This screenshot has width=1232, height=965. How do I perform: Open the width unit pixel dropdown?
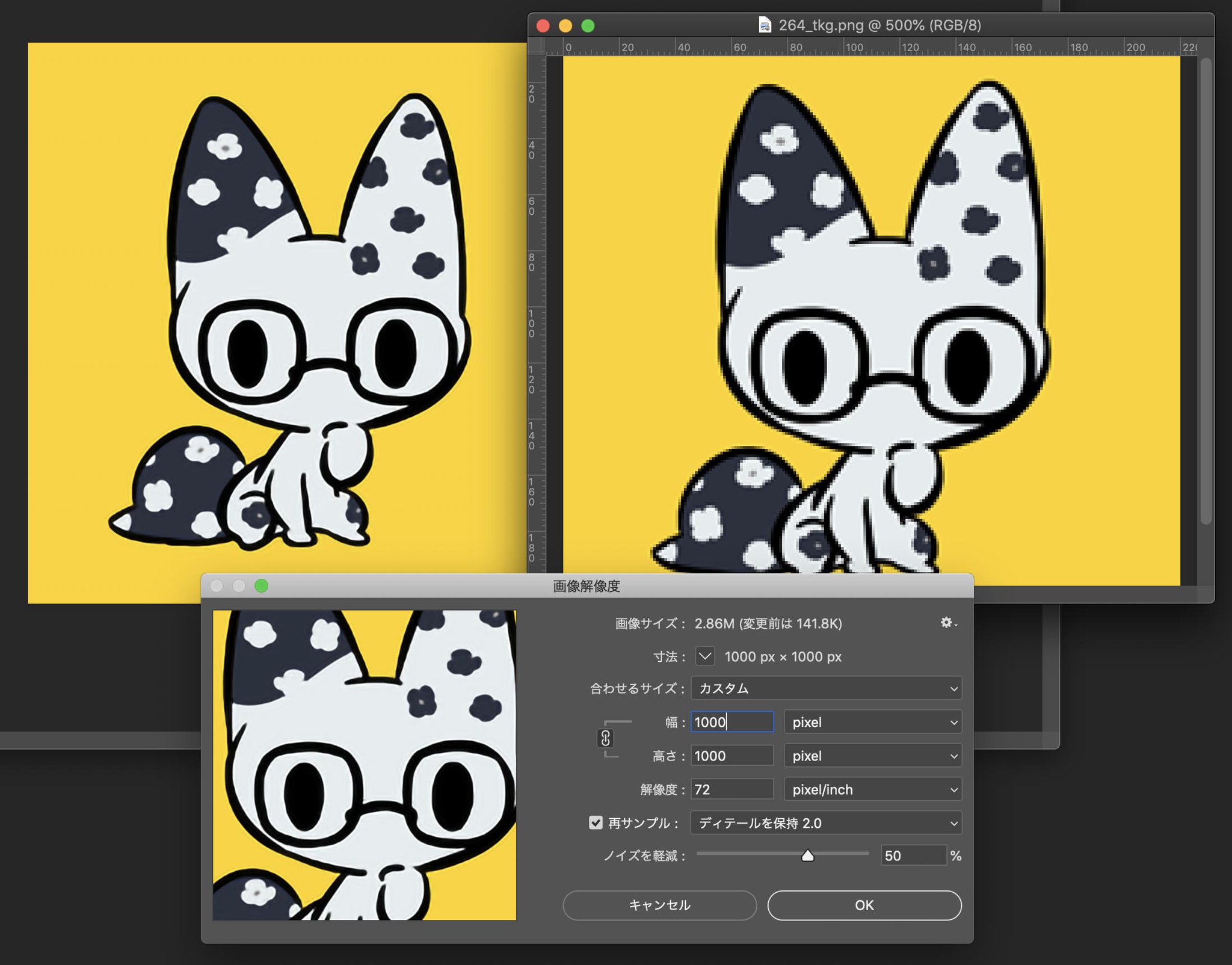[x=872, y=722]
